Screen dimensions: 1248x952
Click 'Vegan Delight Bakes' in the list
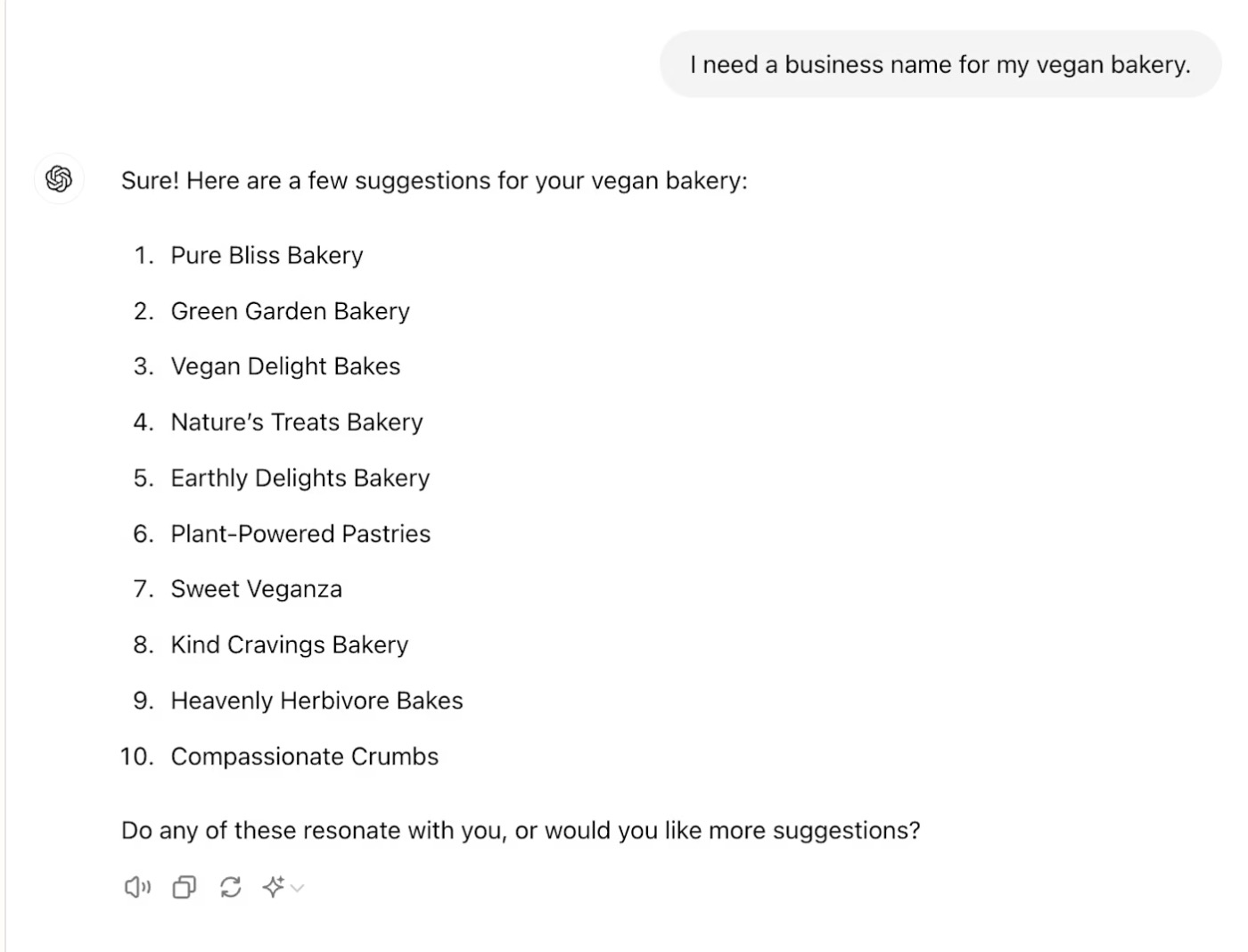tap(285, 366)
